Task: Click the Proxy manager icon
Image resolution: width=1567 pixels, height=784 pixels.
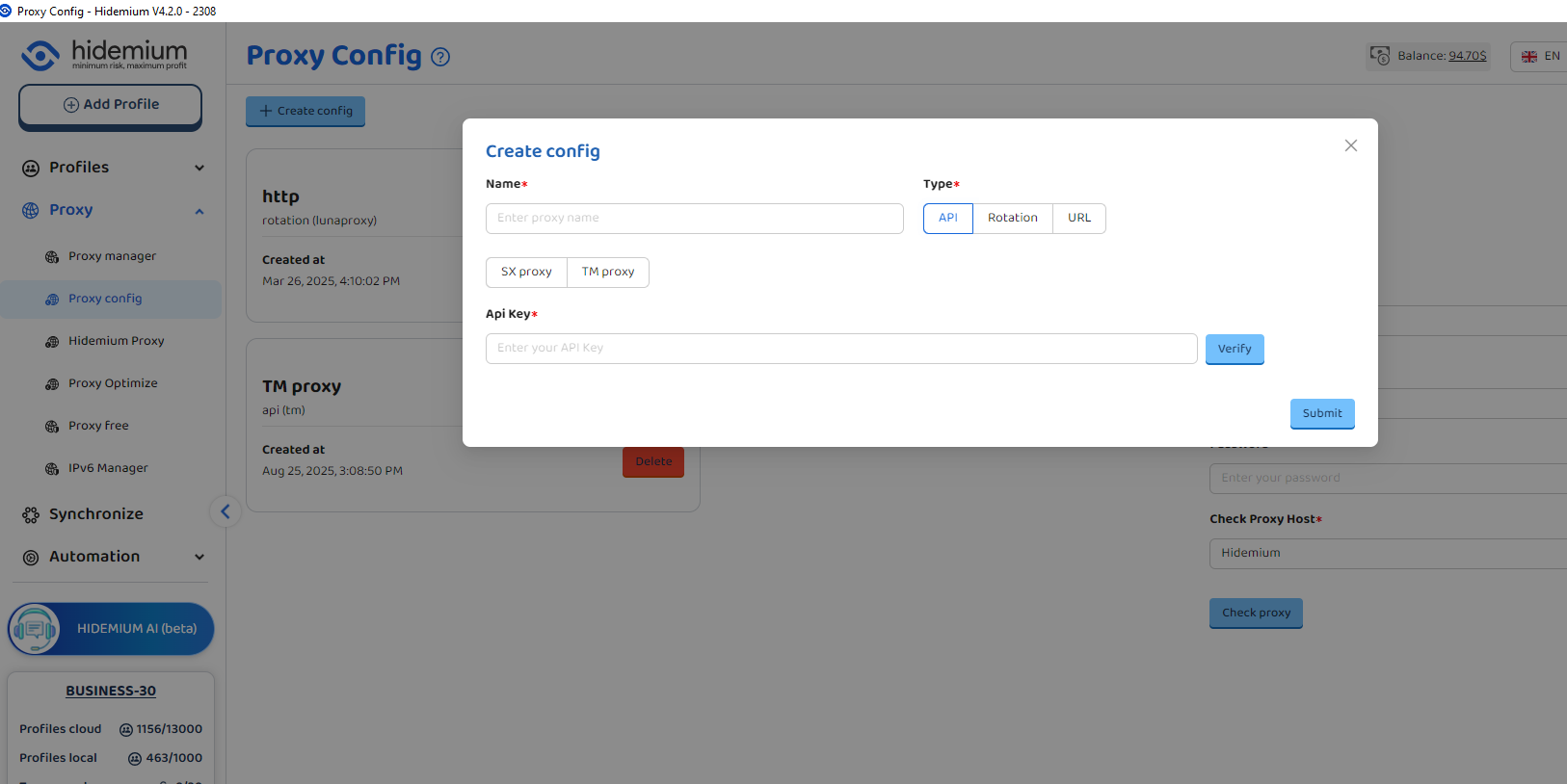Action: pyautogui.click(x=52, y=257)
